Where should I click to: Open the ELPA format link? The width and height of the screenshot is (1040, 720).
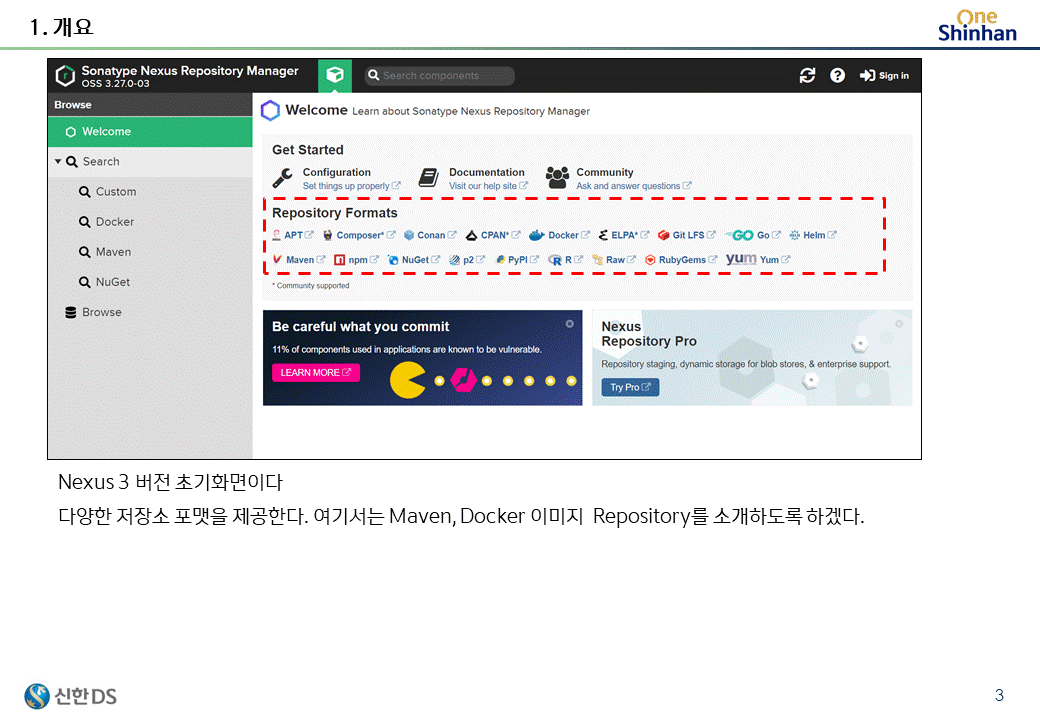(x=623, y=235)
